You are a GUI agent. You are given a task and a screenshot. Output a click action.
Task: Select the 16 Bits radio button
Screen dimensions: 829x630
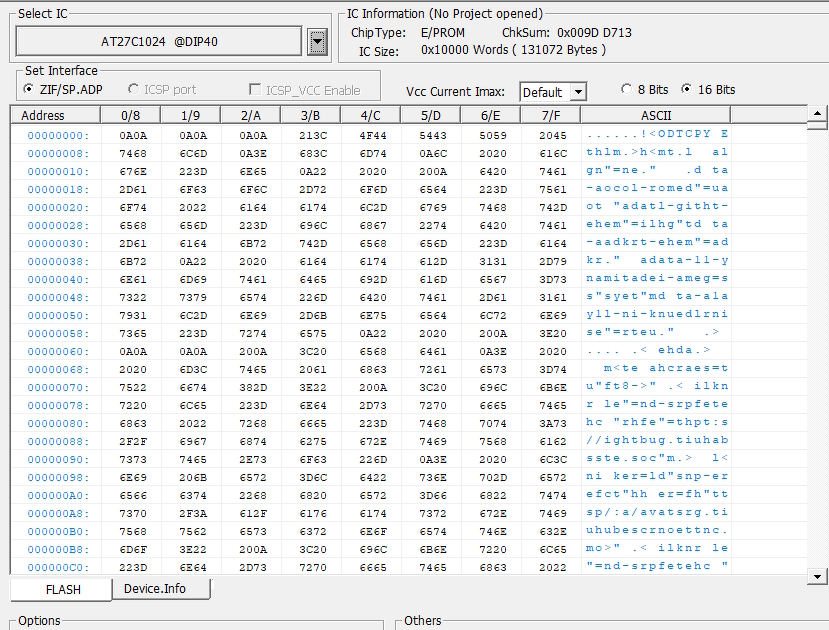tap(708, 90)
